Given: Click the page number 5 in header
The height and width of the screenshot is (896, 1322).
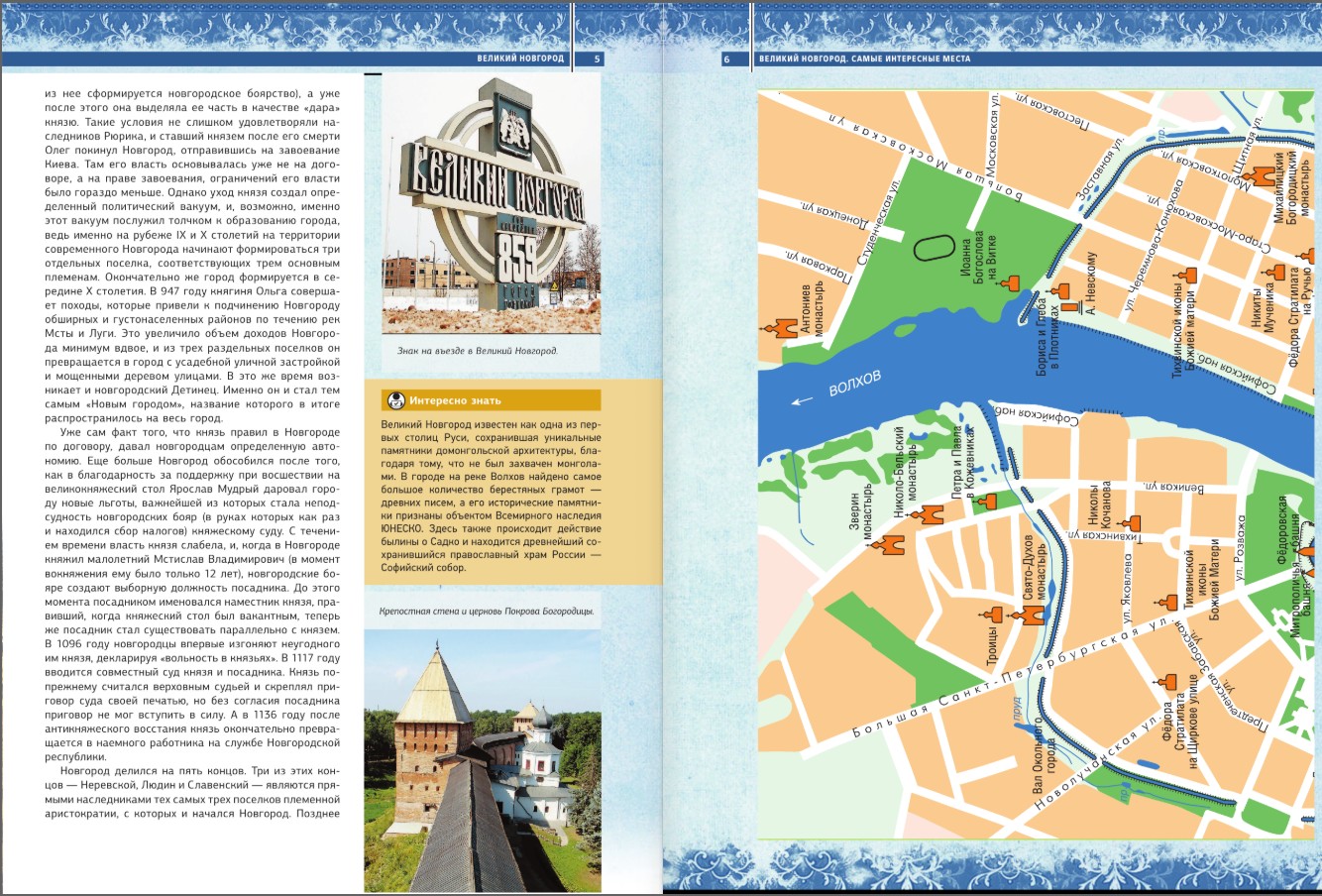Looking at the screenshot, I should [x=597, y=58].
